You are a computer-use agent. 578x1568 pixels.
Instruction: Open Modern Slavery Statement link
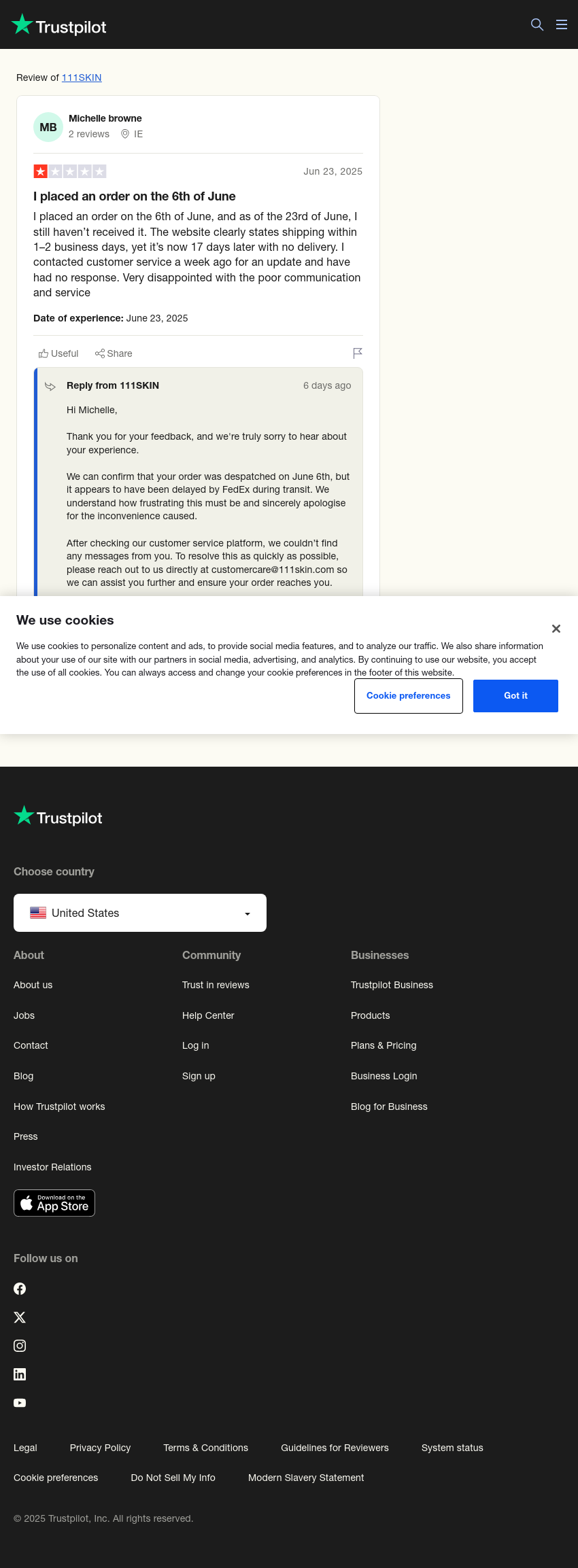tap(306, 1478)
